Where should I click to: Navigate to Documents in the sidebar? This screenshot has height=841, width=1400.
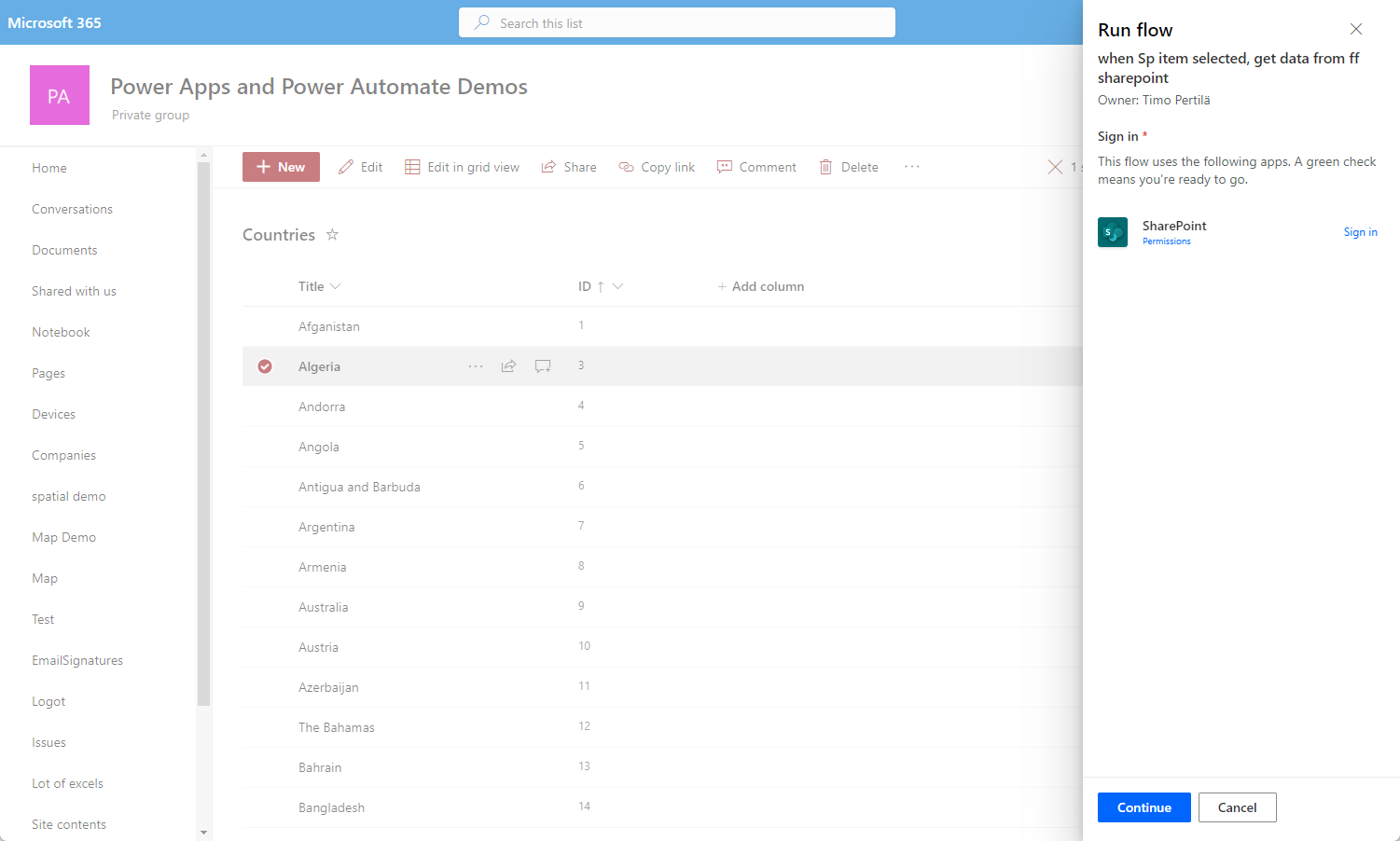[x=64, y=250]
